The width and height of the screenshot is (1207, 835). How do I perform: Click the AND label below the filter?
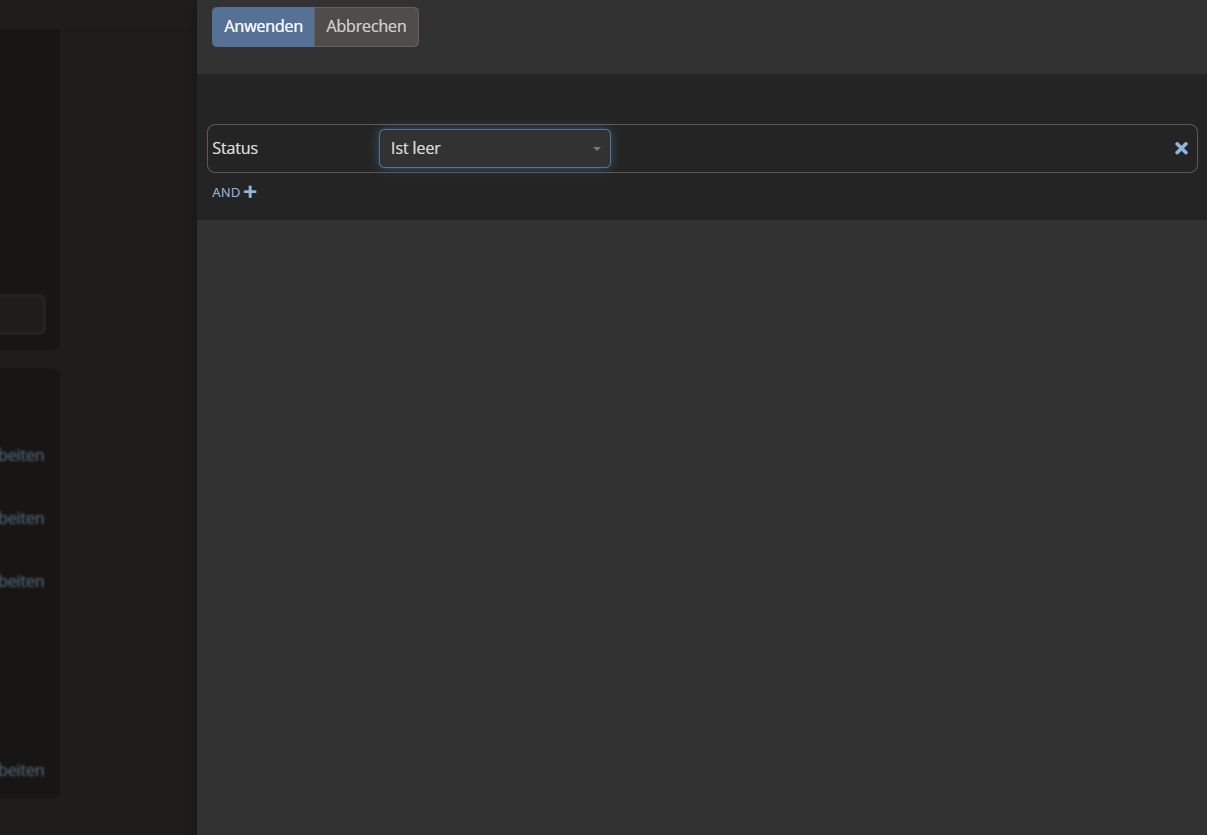(x=226, y=193)
